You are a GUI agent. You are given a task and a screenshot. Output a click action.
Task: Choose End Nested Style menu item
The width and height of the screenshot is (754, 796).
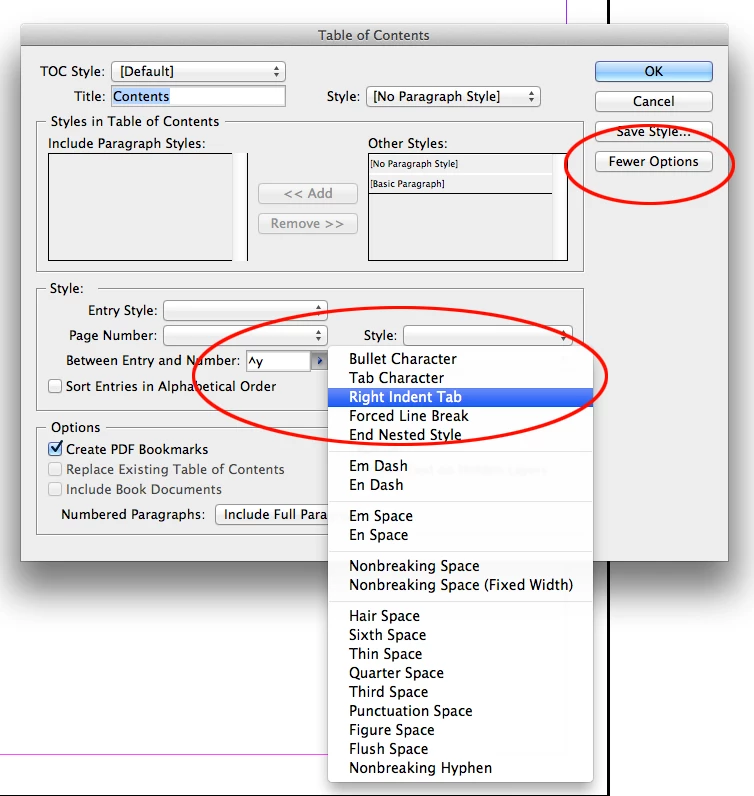point(460,435)
